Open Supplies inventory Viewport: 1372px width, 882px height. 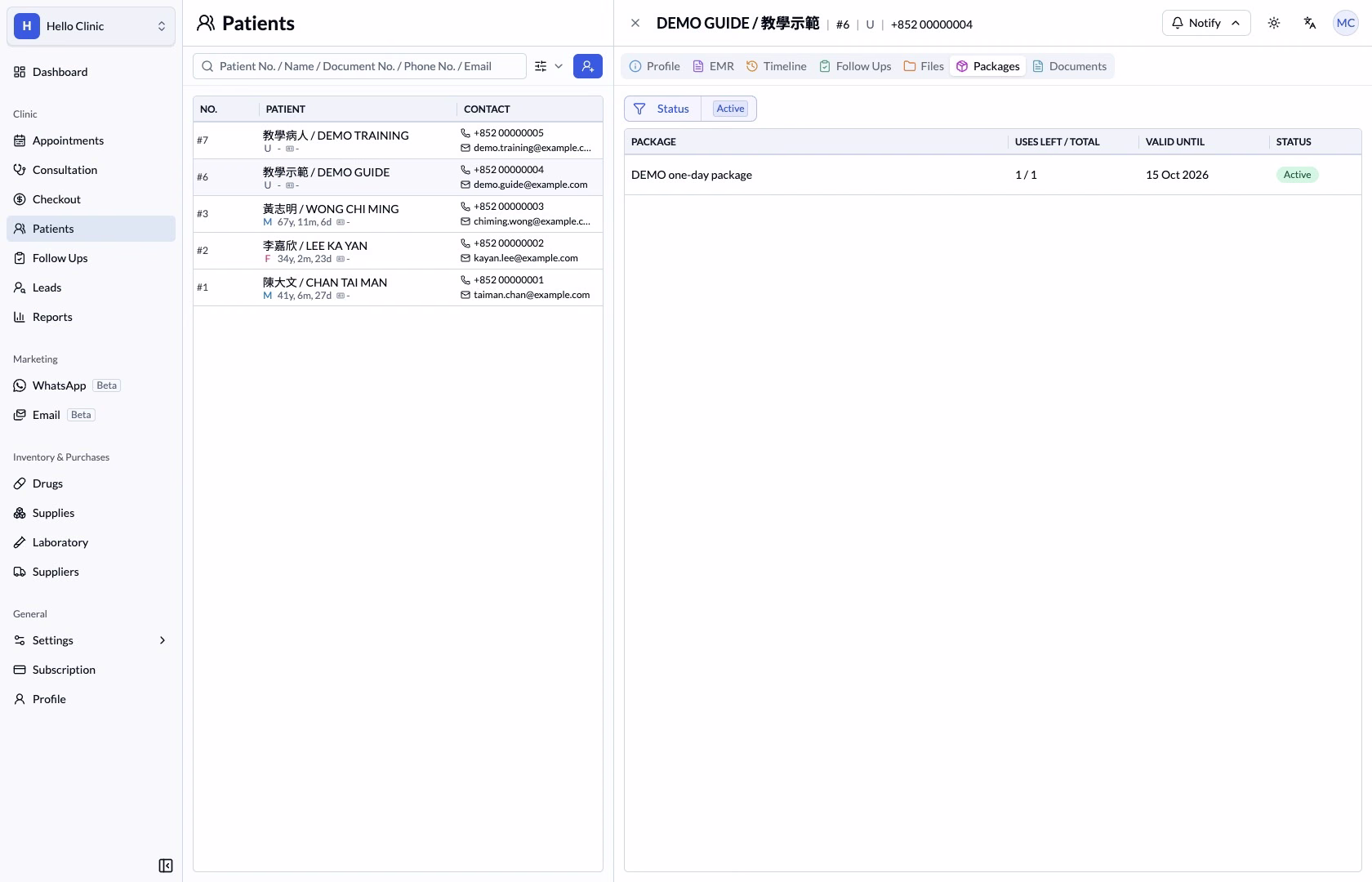point(91,513)
